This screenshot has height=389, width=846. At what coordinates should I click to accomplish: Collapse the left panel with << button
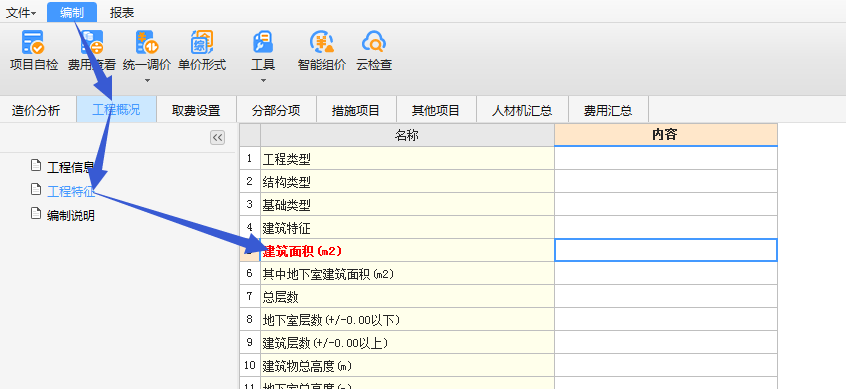[217, 138]
